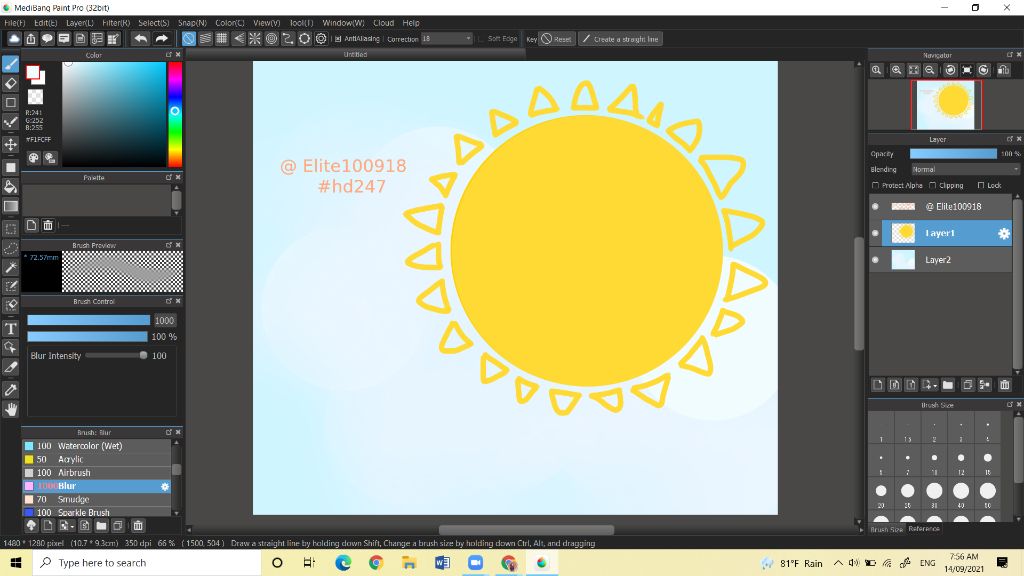1024x576 pixels.
Task: Click the Create a straight line button
Action: tap(620, 39)
